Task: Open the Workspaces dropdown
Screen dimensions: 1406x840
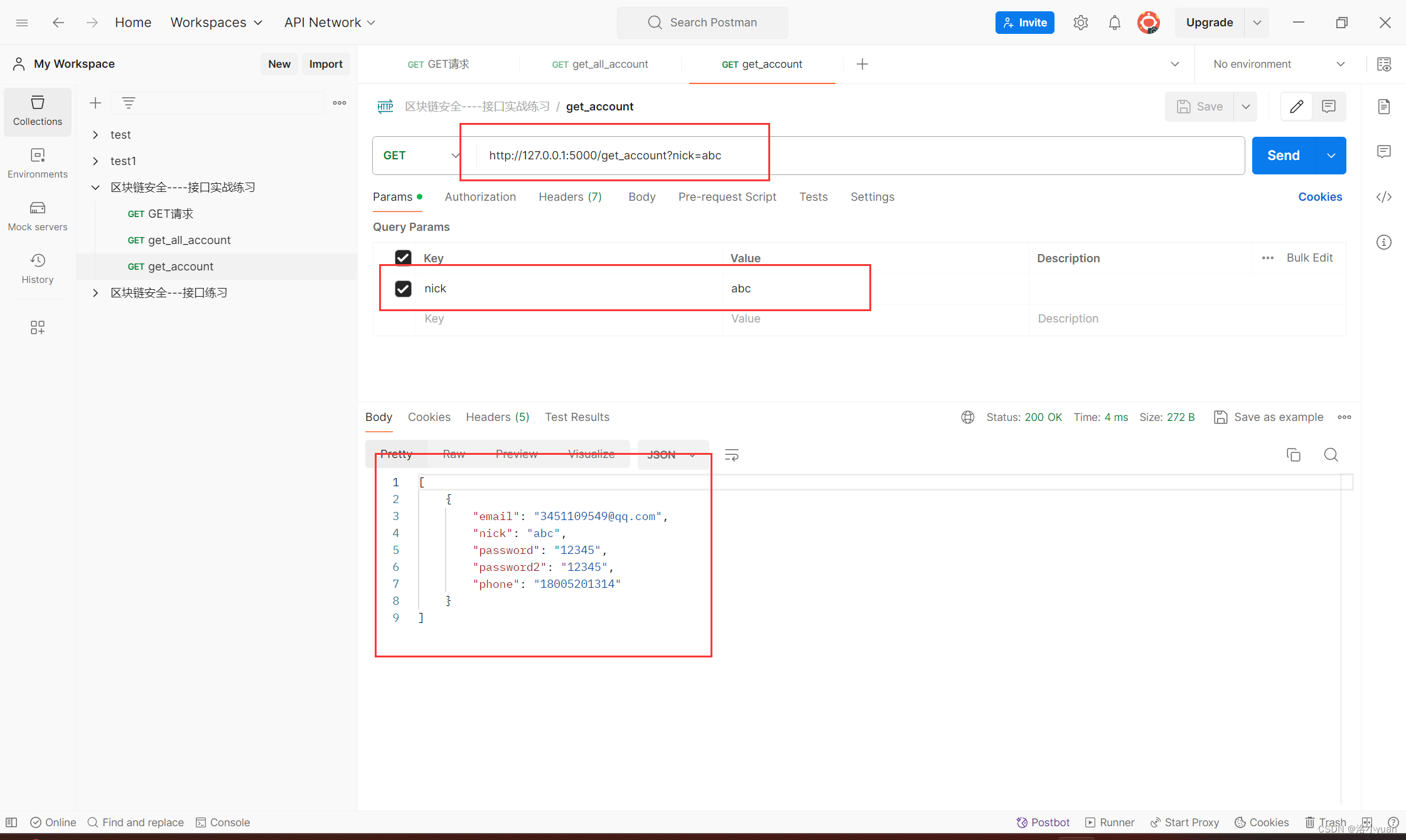Action: point(217,23)
